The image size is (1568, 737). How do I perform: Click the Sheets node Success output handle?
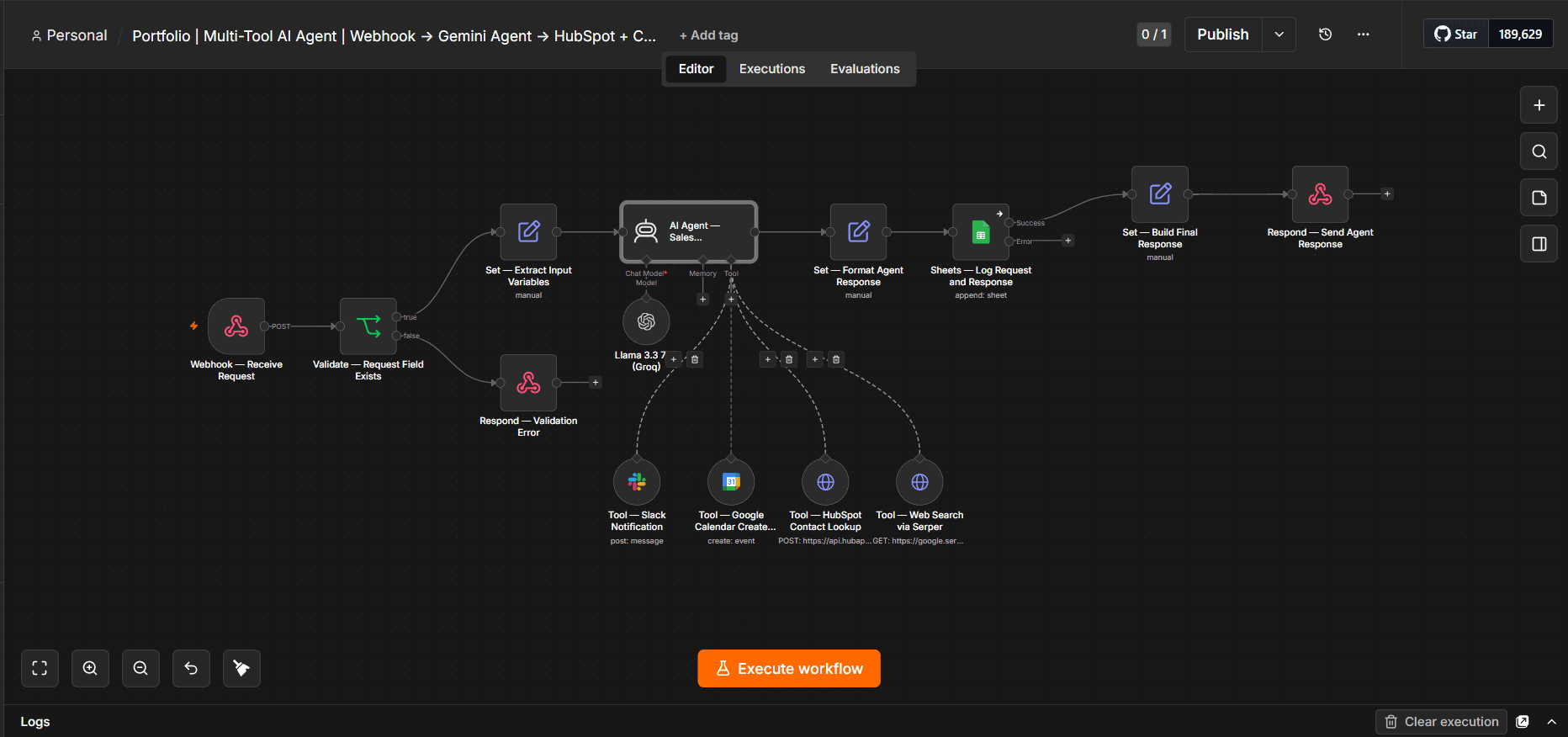(x=1009, y=223)
